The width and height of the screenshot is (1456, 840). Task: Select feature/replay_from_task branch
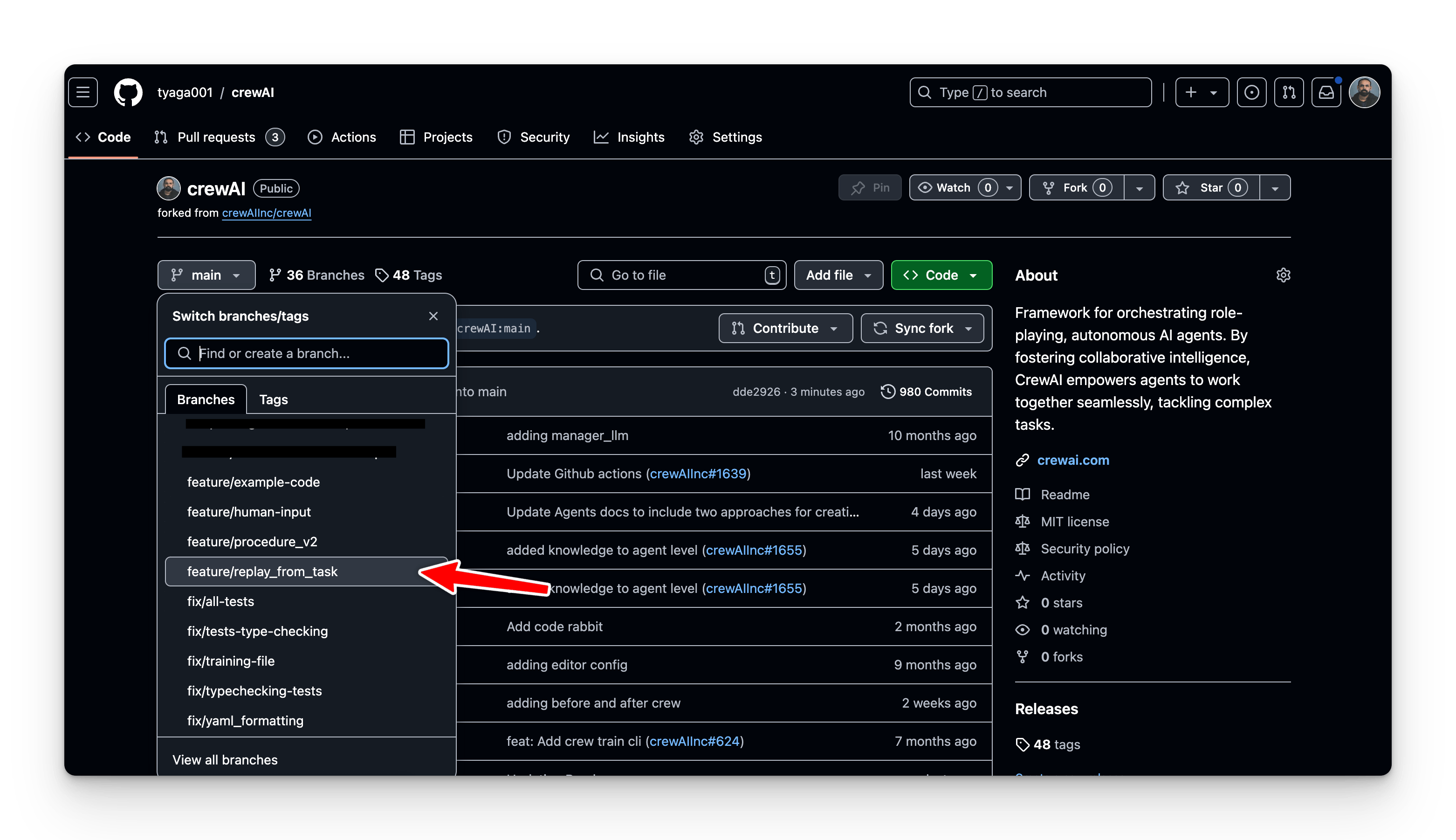[x=262, y=571]
